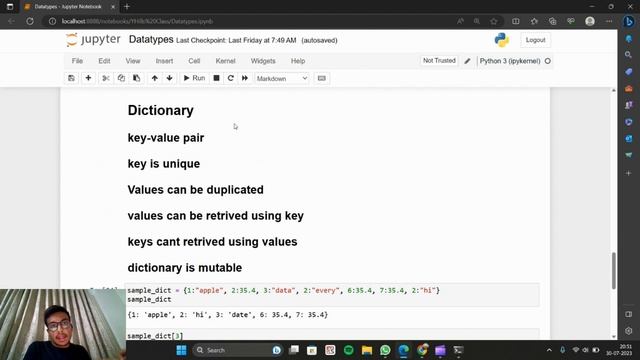
Task: Move selected cell up arrow
Action: tap(155, 78)
